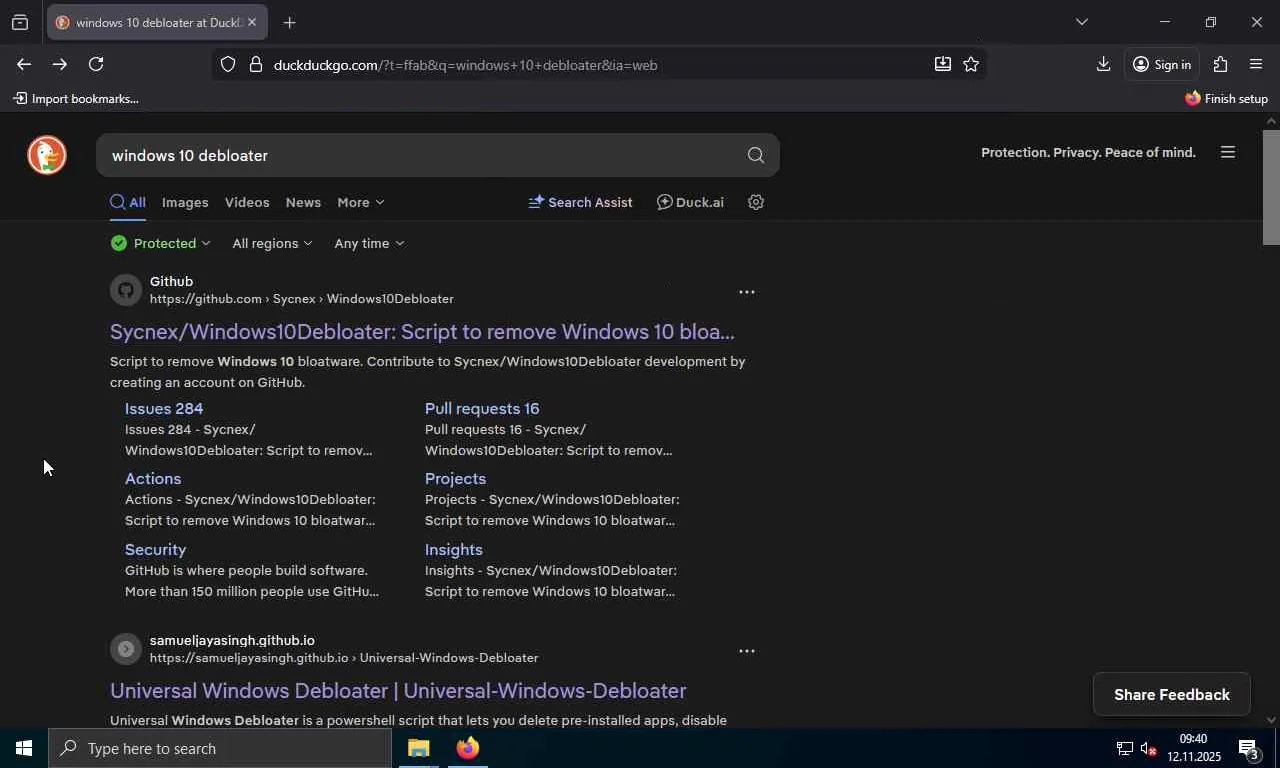Expand the All regions dropdown

tap(272, 243)
